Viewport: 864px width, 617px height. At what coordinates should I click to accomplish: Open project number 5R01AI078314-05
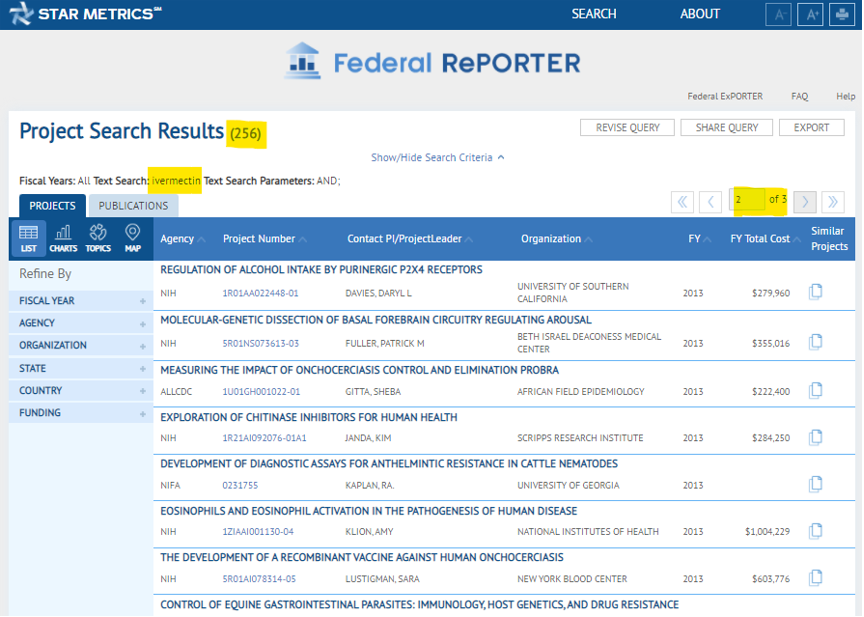(259, 579)
